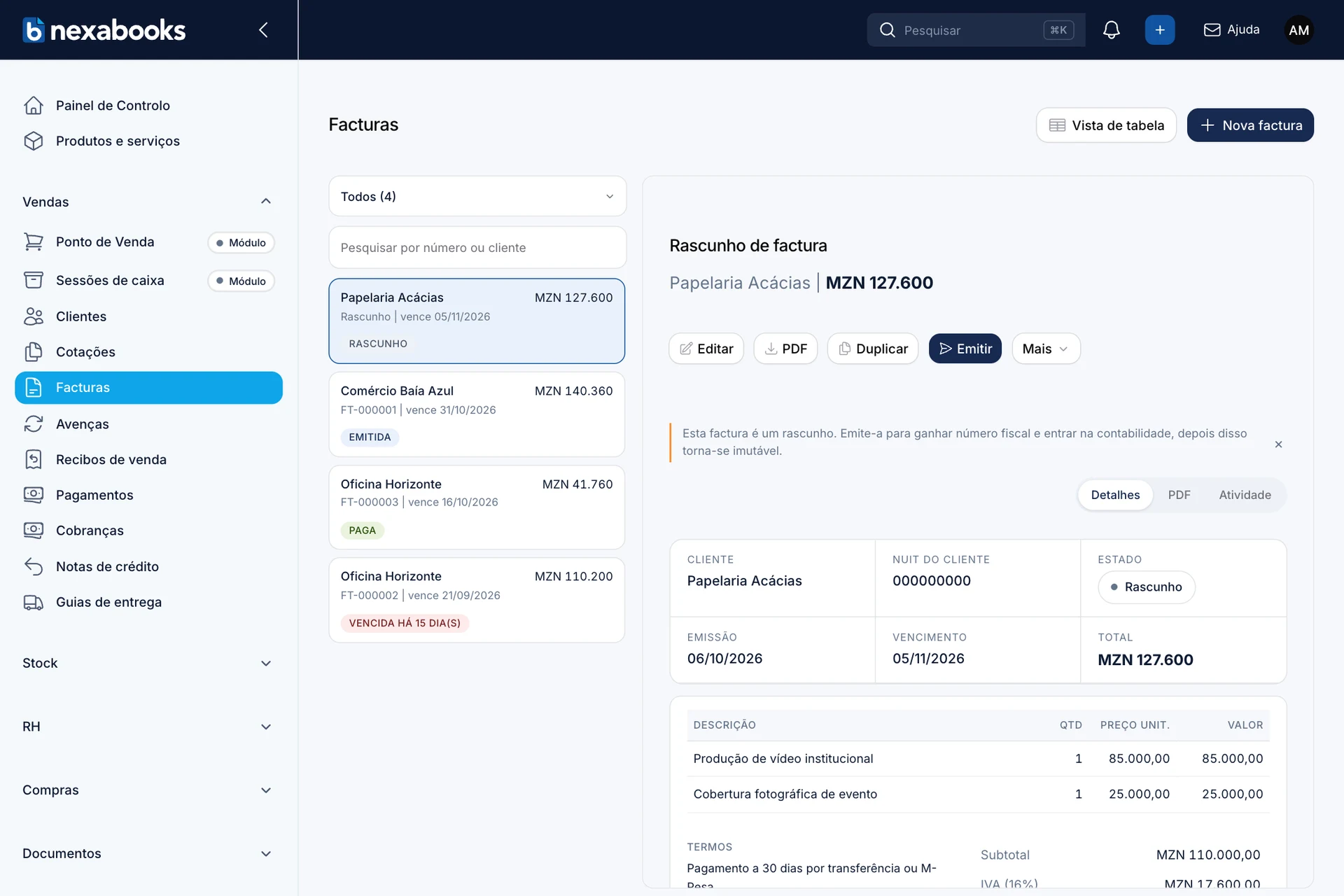Select the Comércio Baía Azul invoice card
The height and width of the screenshot is (896, 1344).
[477, 414]
